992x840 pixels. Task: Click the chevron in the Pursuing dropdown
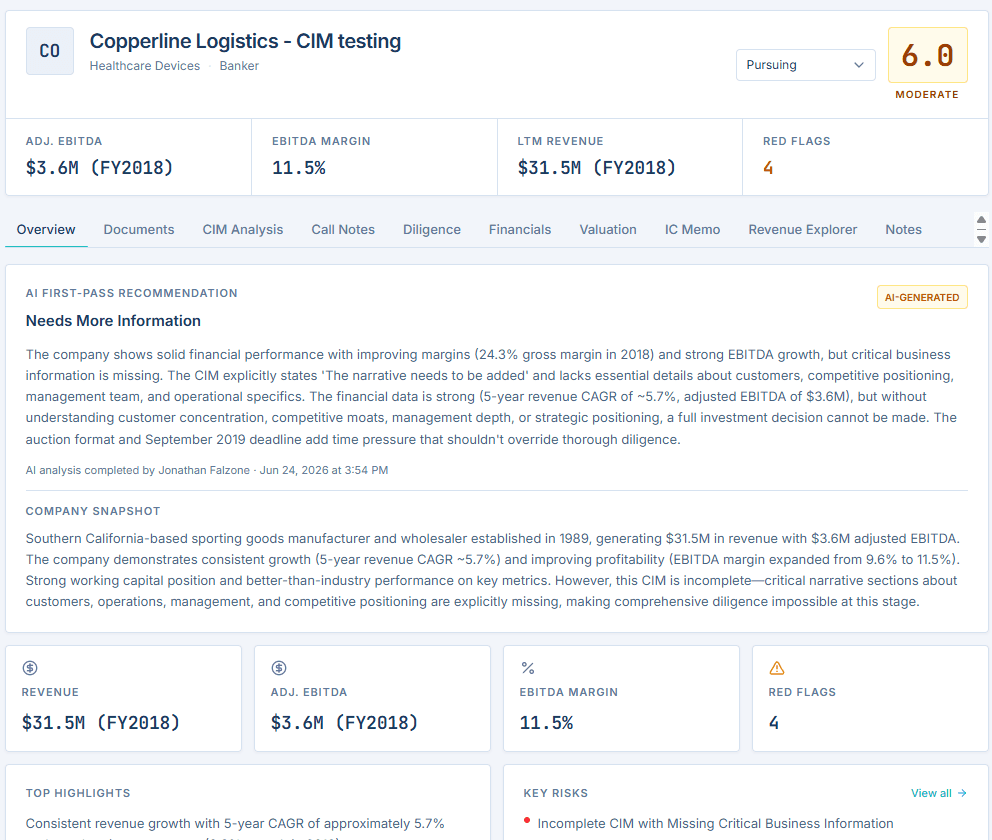(x=859, y=65)
